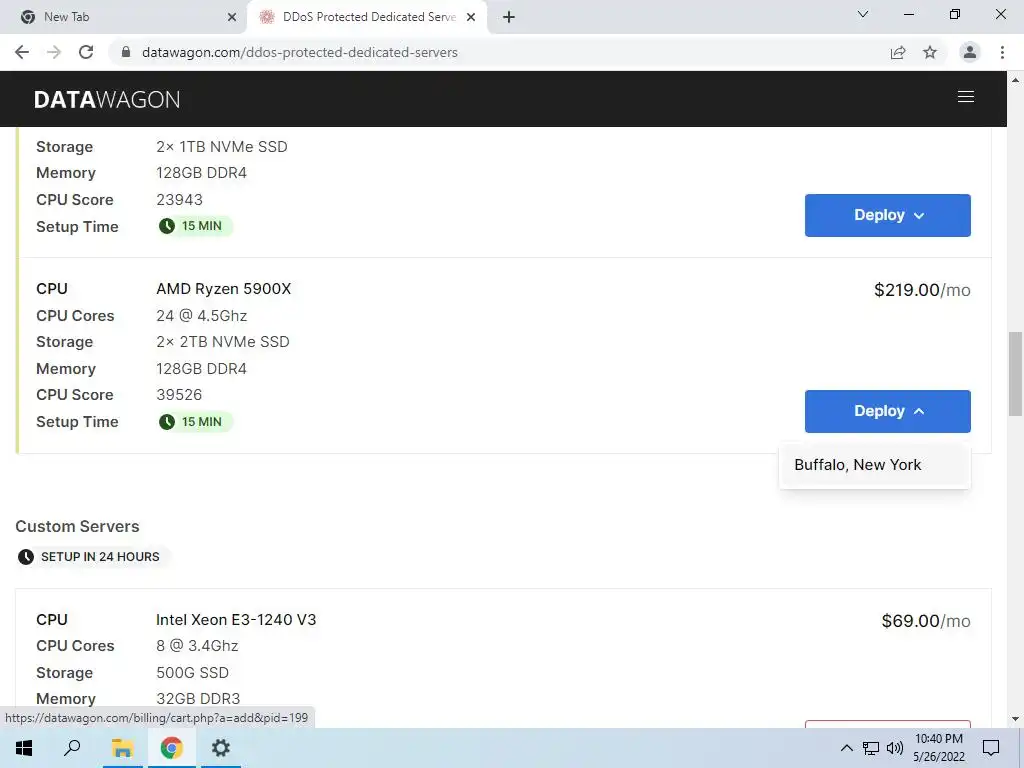The image size is (1024, 768).
Task: Select the 24 @ 4.5Ghz cores value
Action: coord(201,316)
